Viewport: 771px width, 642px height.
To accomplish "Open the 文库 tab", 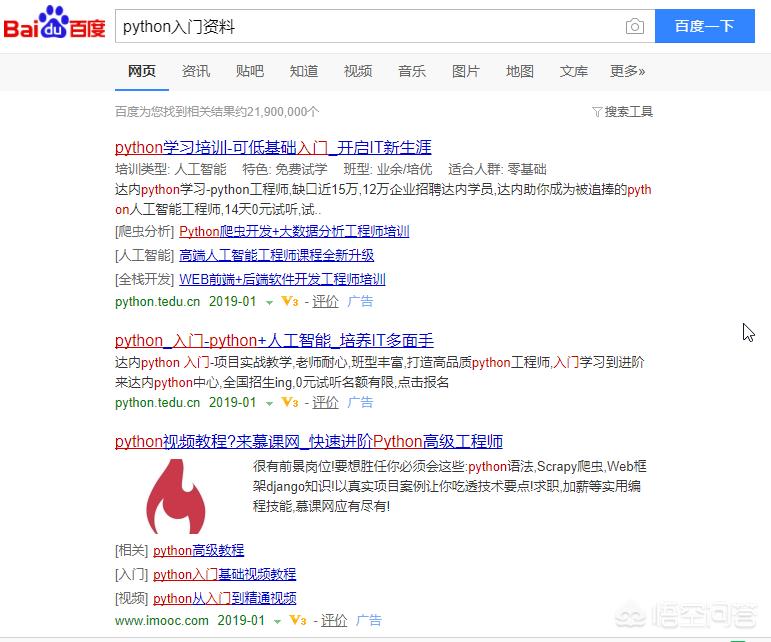I will click(574, 71).
